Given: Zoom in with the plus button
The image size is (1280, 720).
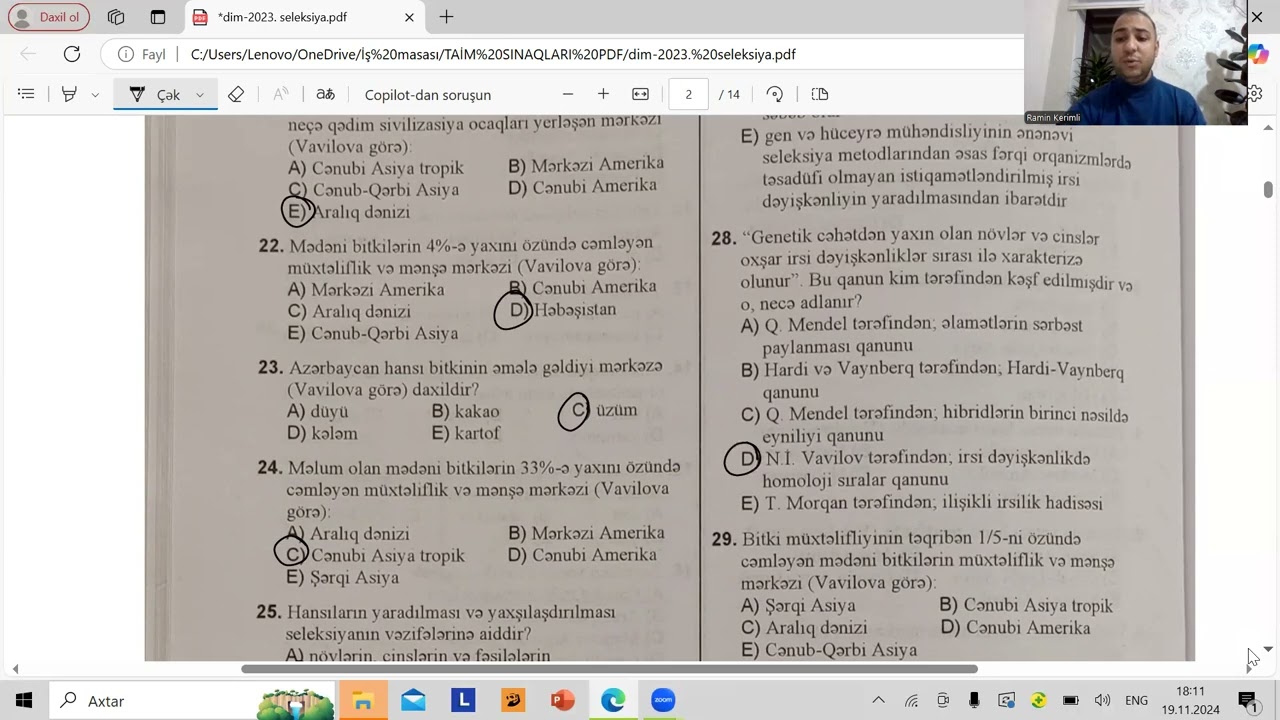Looking at the screenshot, I should point(603,94).
